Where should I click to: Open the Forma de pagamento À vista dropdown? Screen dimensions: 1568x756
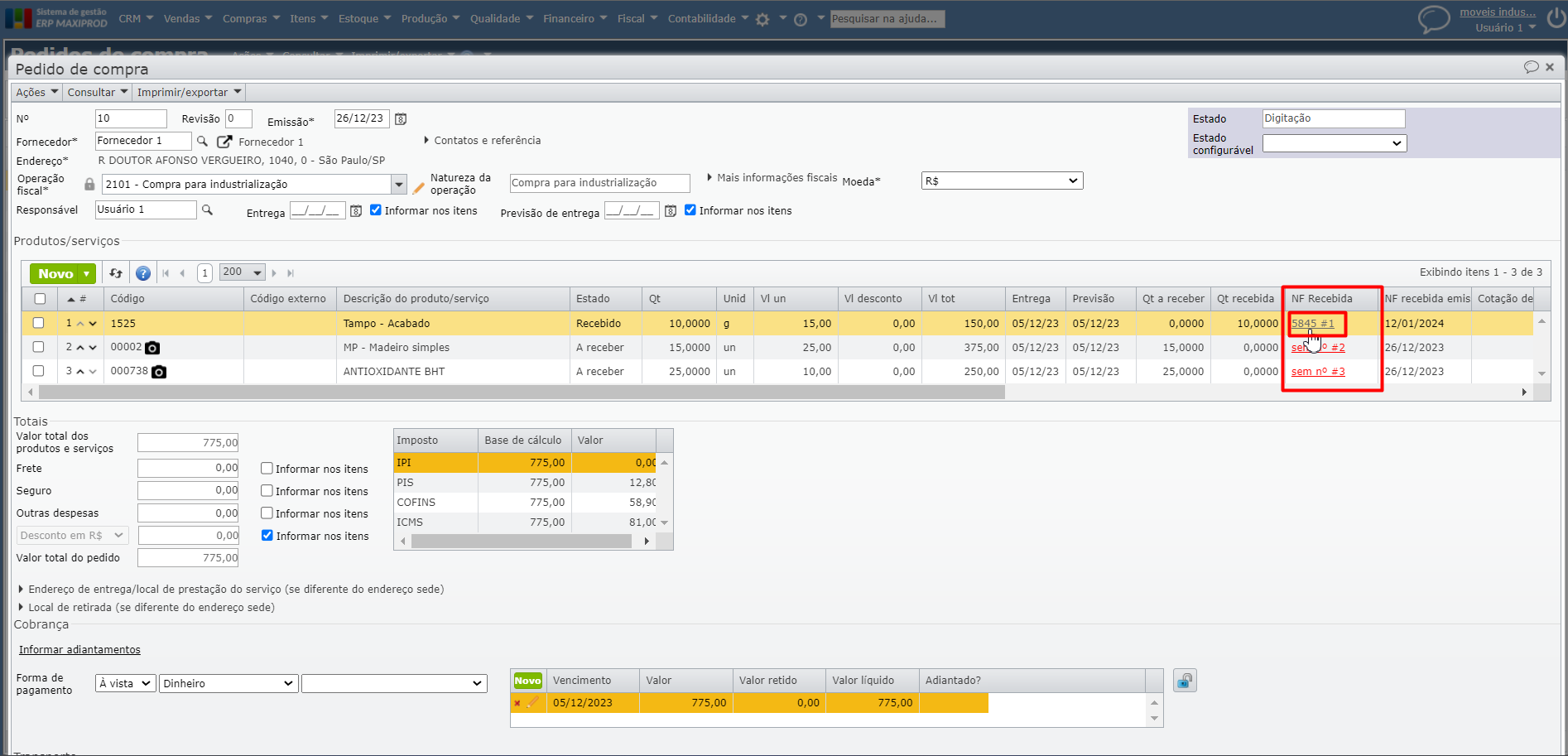click(x=124, y=683)
